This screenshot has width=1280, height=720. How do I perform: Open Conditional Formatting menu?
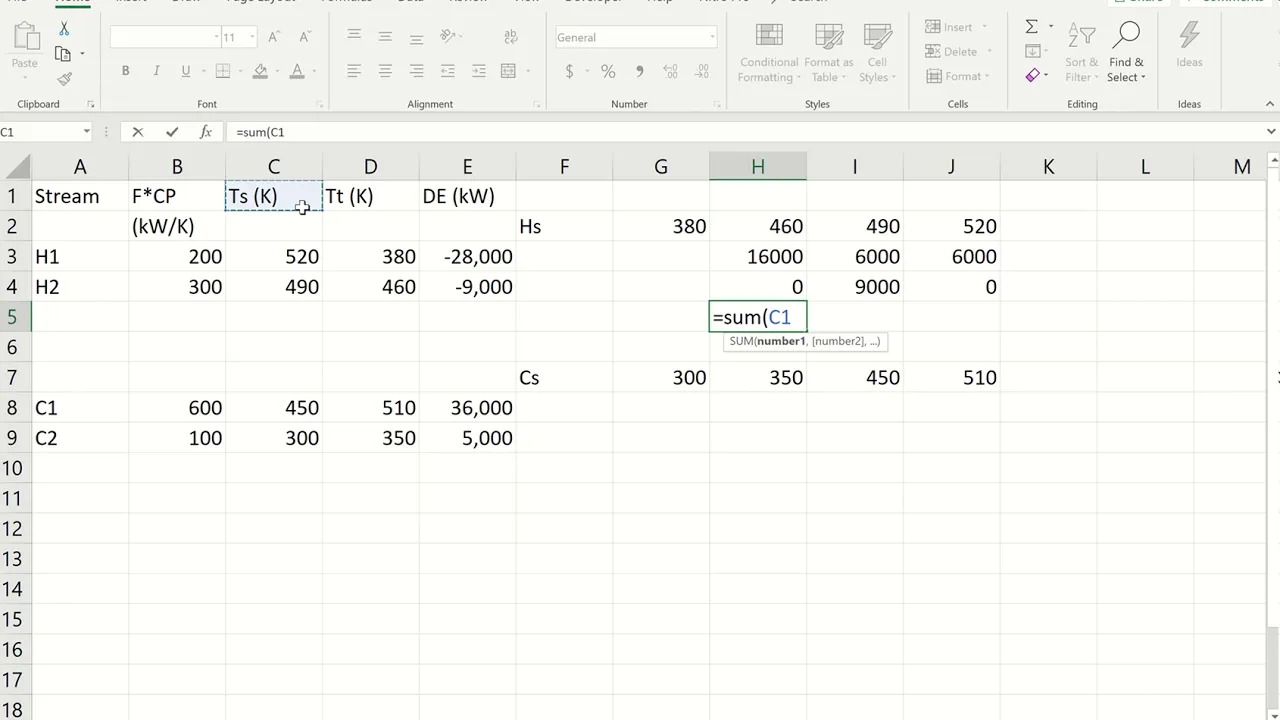[x=769, y=52]
